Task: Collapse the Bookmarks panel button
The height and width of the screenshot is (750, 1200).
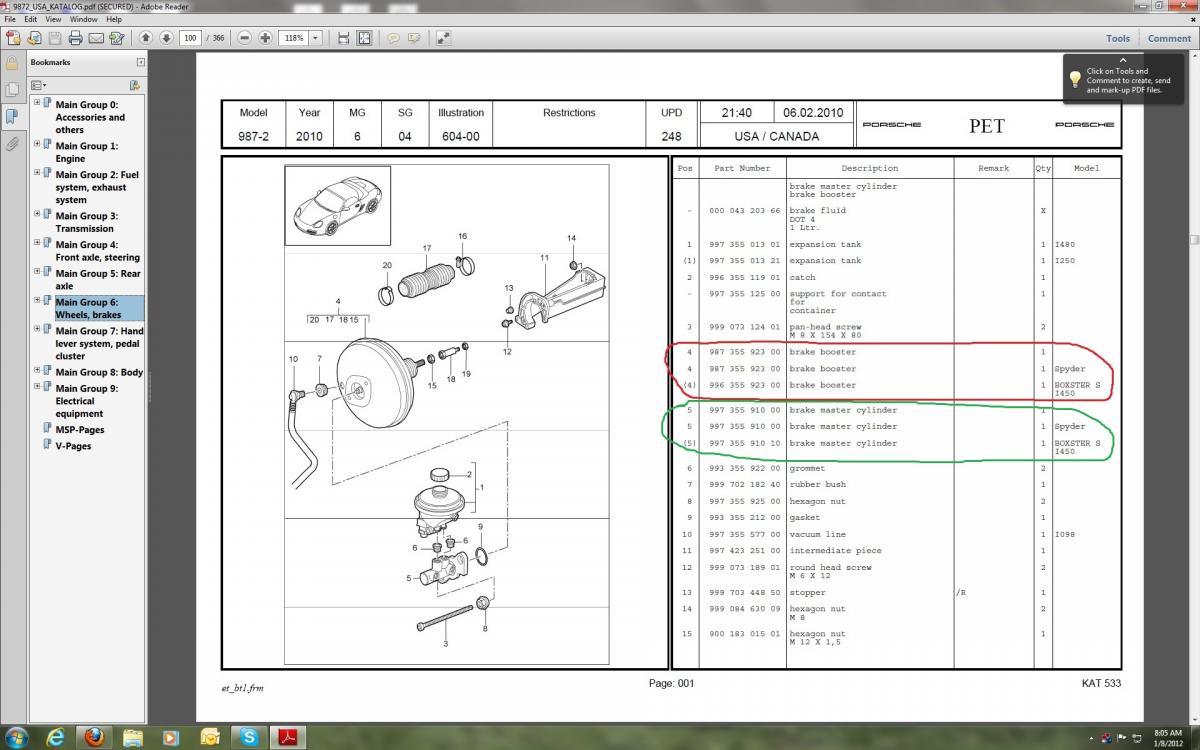Action: [140, 62]
